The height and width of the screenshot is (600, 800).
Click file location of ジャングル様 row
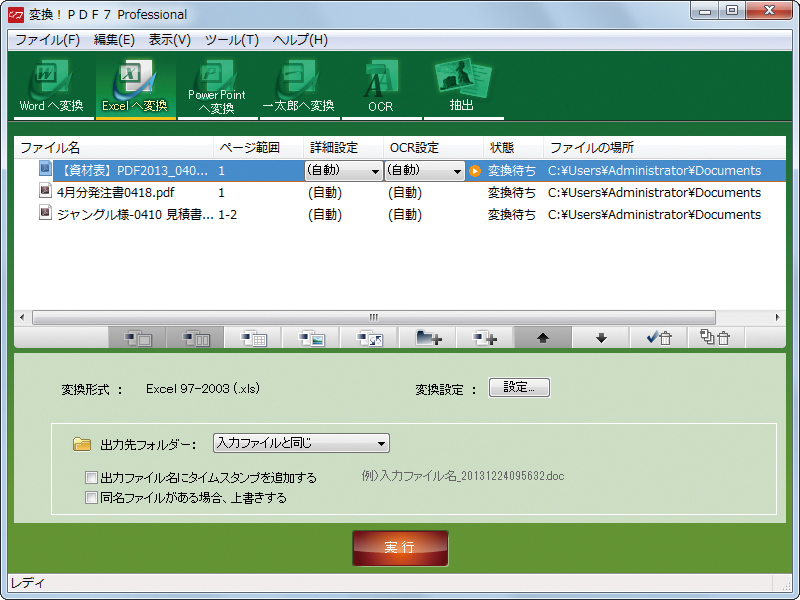pos(655,215)
